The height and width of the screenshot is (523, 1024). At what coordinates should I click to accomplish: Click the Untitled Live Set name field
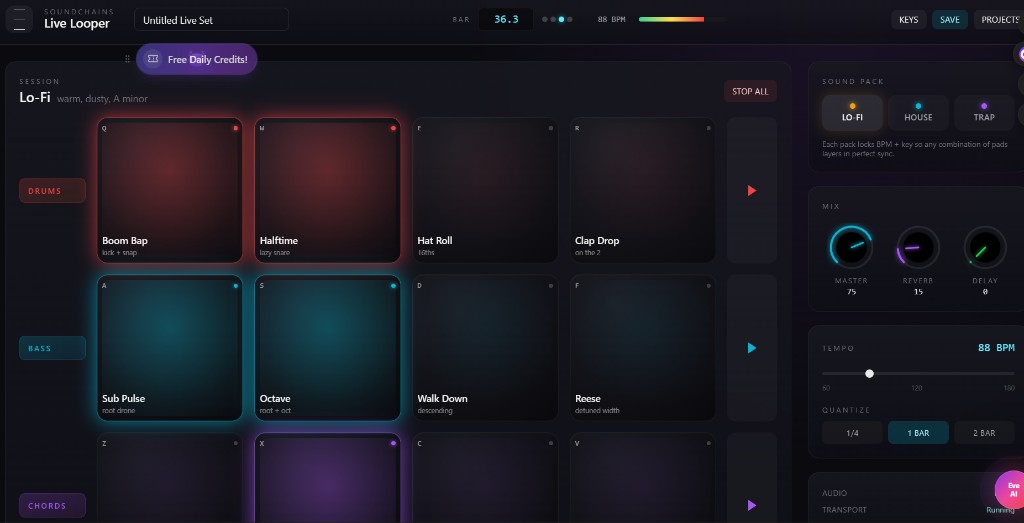212,20
